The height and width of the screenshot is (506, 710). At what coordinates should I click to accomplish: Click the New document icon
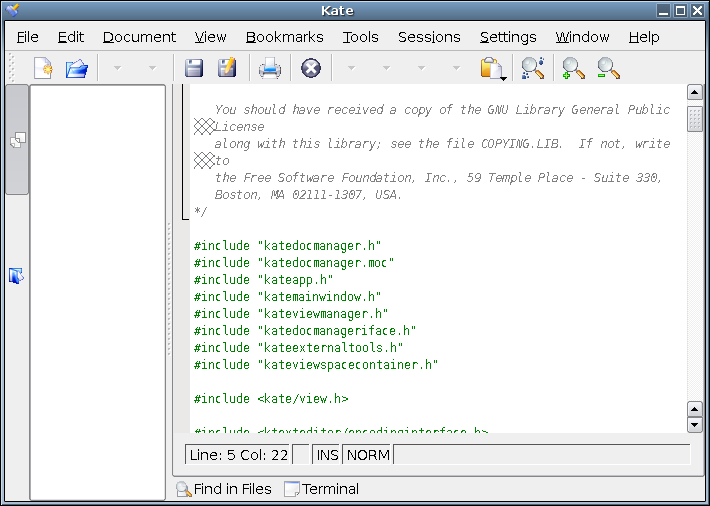point(43,68)
